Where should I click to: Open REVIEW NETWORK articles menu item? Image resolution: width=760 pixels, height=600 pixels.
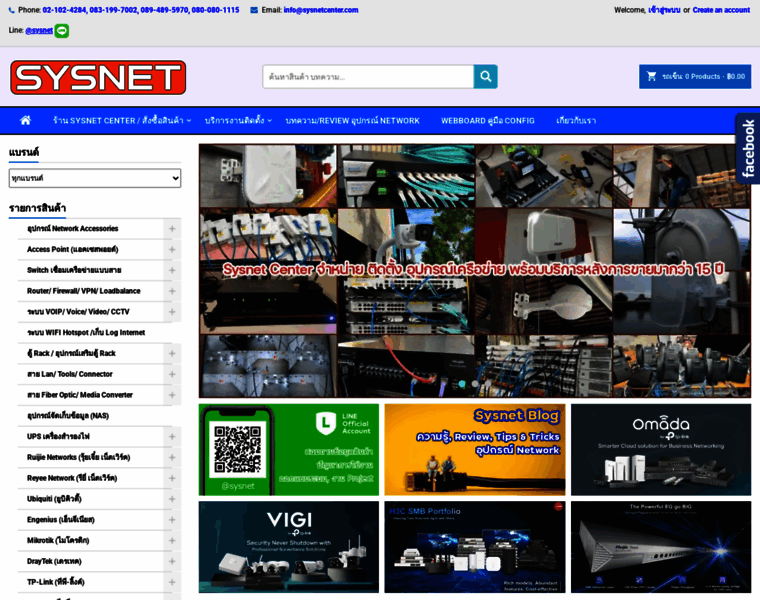pyautogui.click(x=352, y=121)
